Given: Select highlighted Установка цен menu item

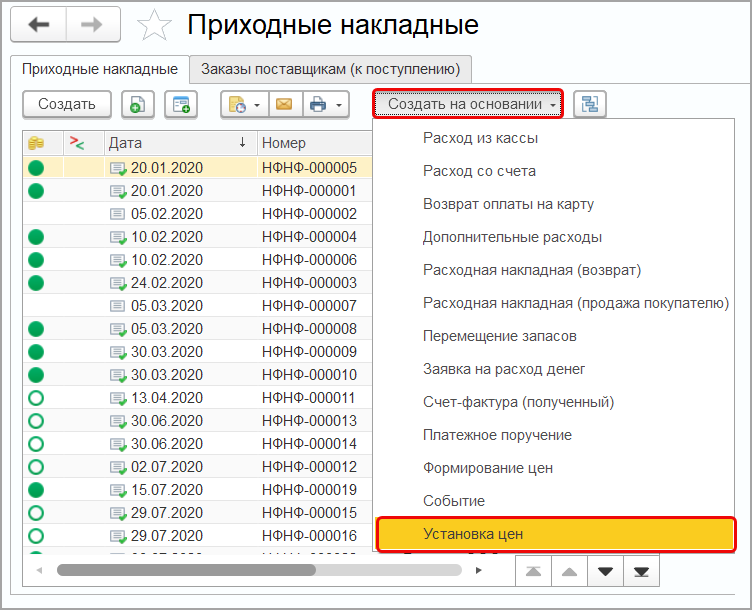Looking at the screenshot, I should [x=556, y=534].
